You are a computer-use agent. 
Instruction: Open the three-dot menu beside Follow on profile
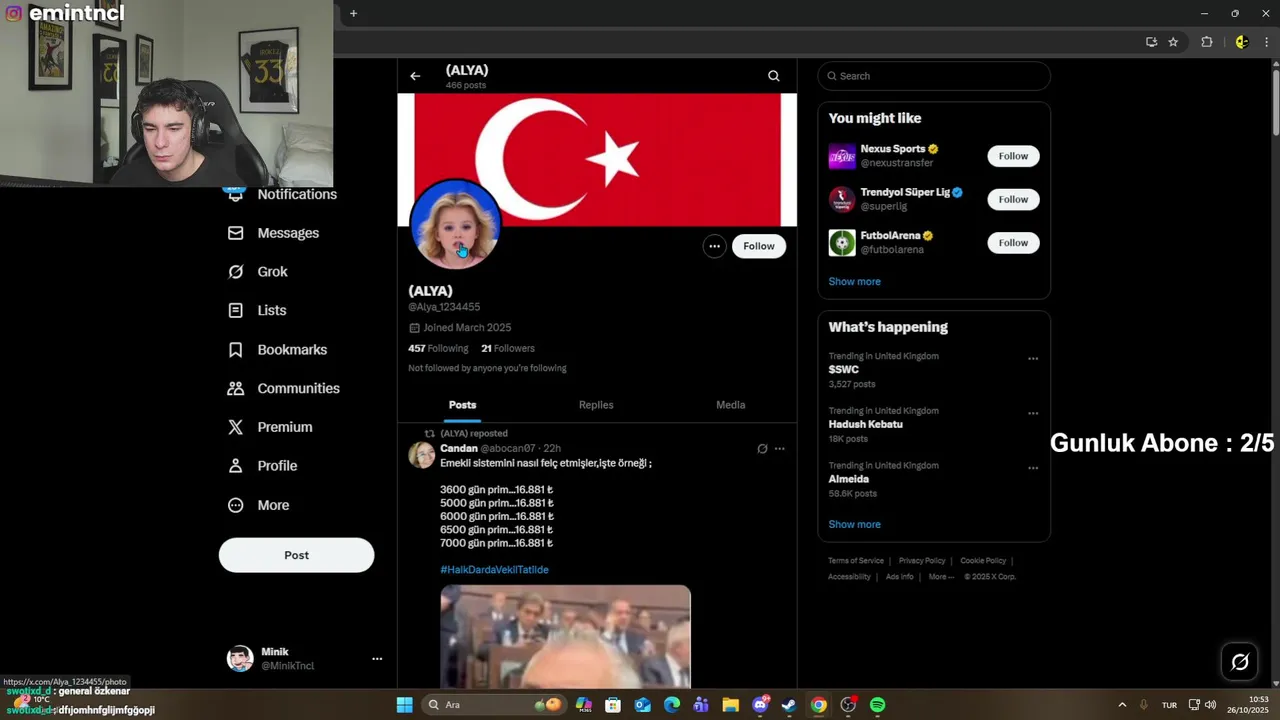[714, 246]
